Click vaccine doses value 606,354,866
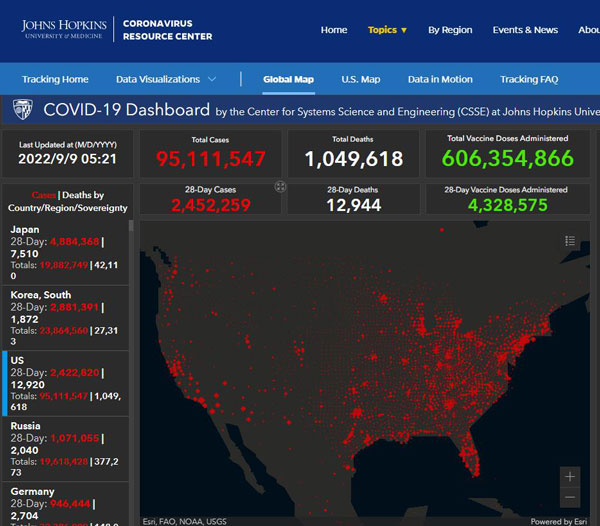The height and width of the screenshot is (526, 600). click(x=508, y=158)
